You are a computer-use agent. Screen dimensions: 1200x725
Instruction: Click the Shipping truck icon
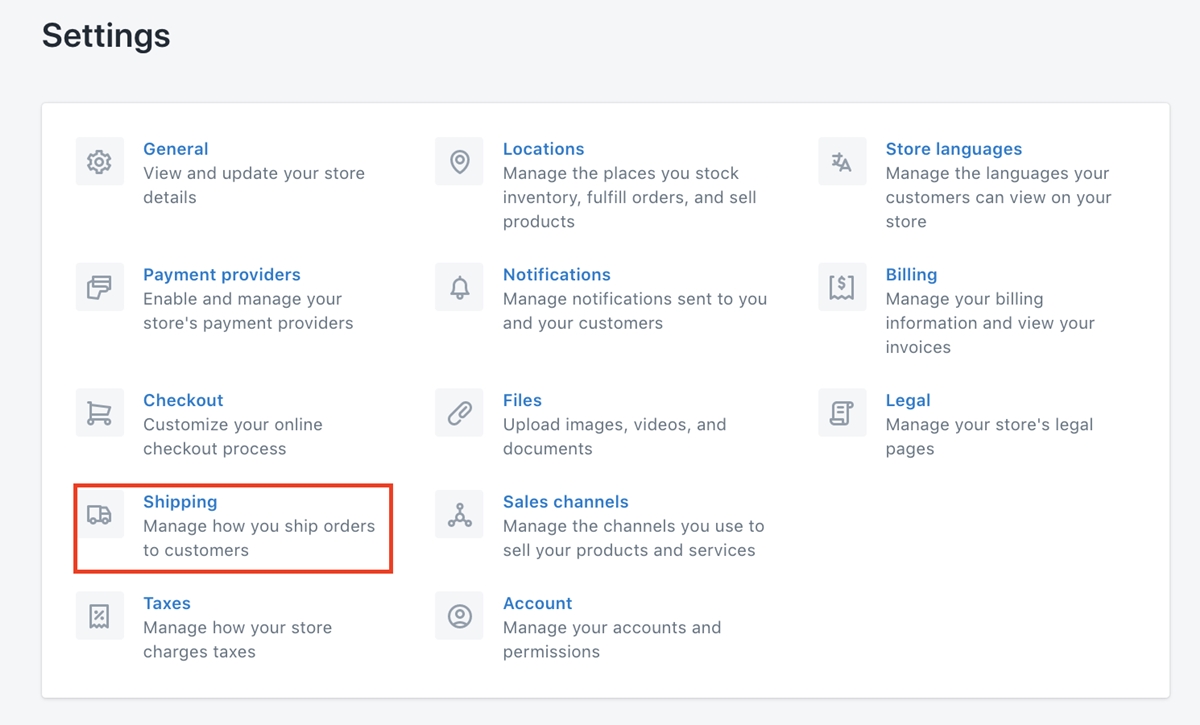[x=99, y=515]
